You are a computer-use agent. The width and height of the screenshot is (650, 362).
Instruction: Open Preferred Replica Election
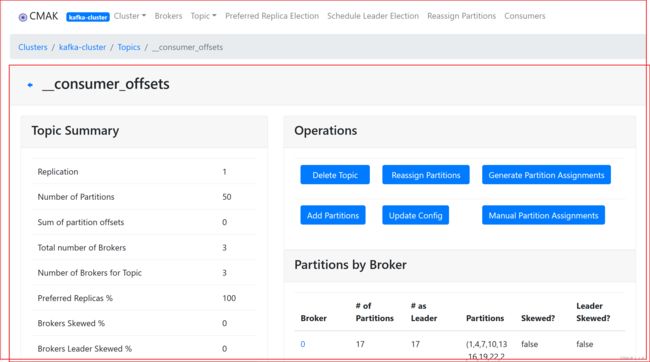point(272,16)
